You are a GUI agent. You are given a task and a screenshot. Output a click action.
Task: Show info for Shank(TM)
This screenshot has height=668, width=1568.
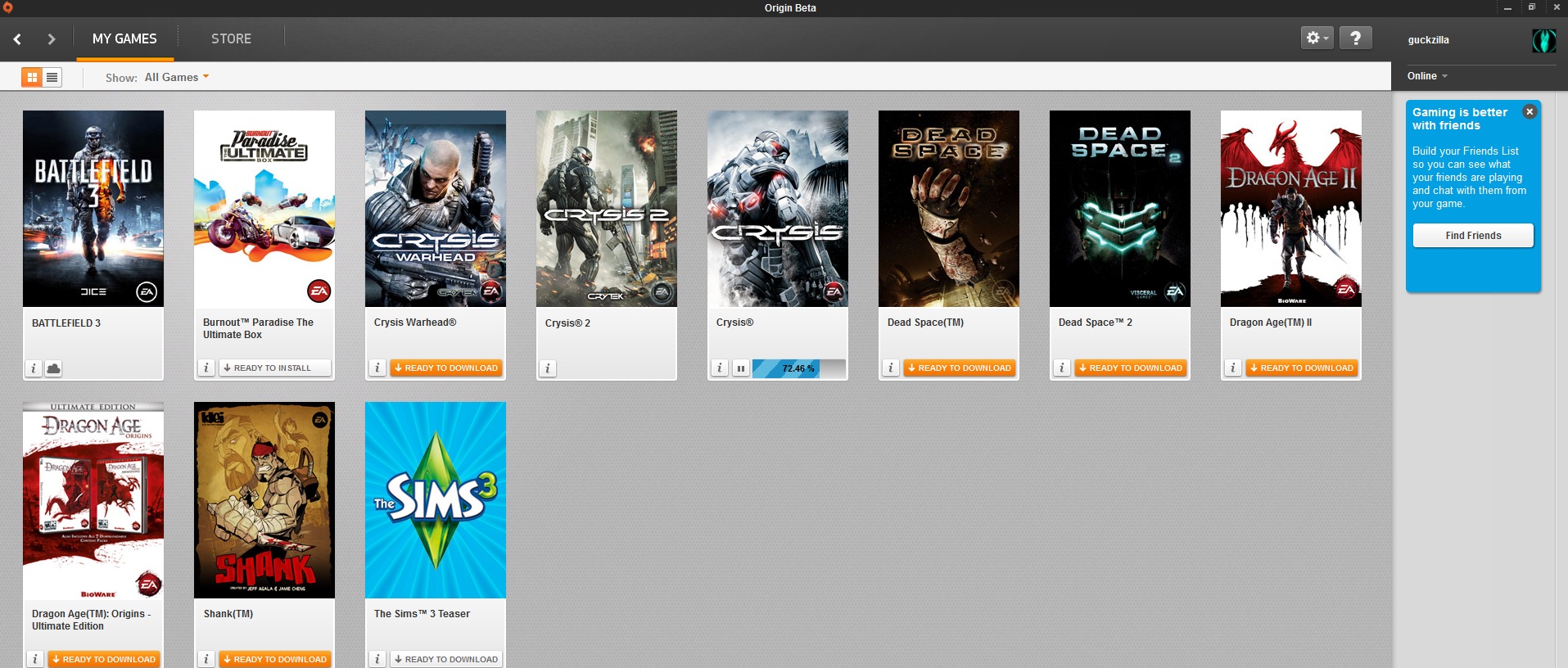pyautogui.click(x=206, y=659)
